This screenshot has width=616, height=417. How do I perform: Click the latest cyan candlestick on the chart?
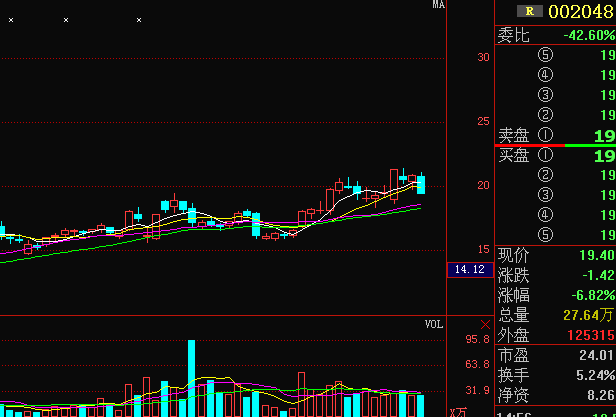coord(421,184)
